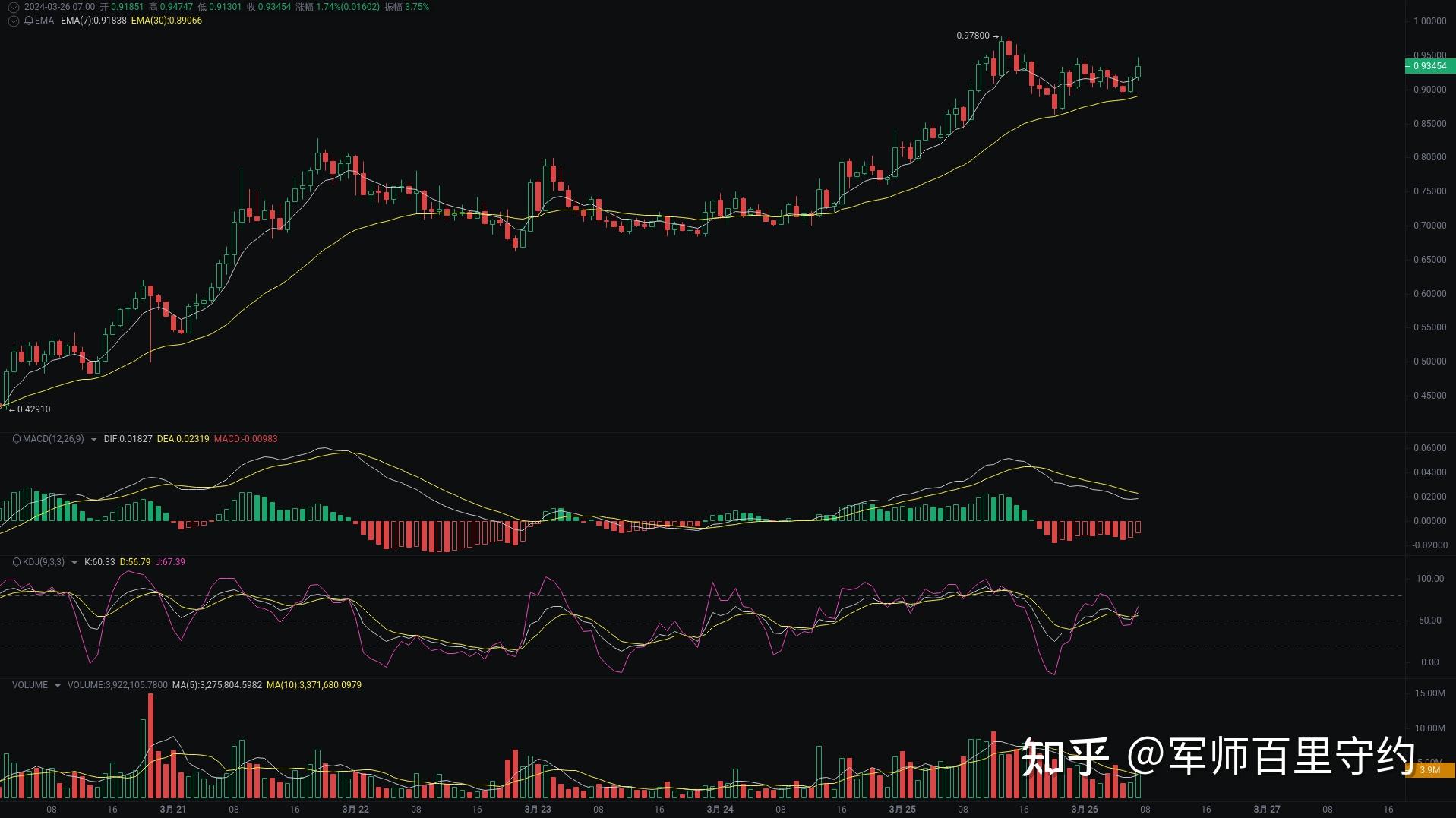Select the KDJ(9,3,3) indicator label
The width and height of the screenshot is (1456, 818).
pos(43,562)
